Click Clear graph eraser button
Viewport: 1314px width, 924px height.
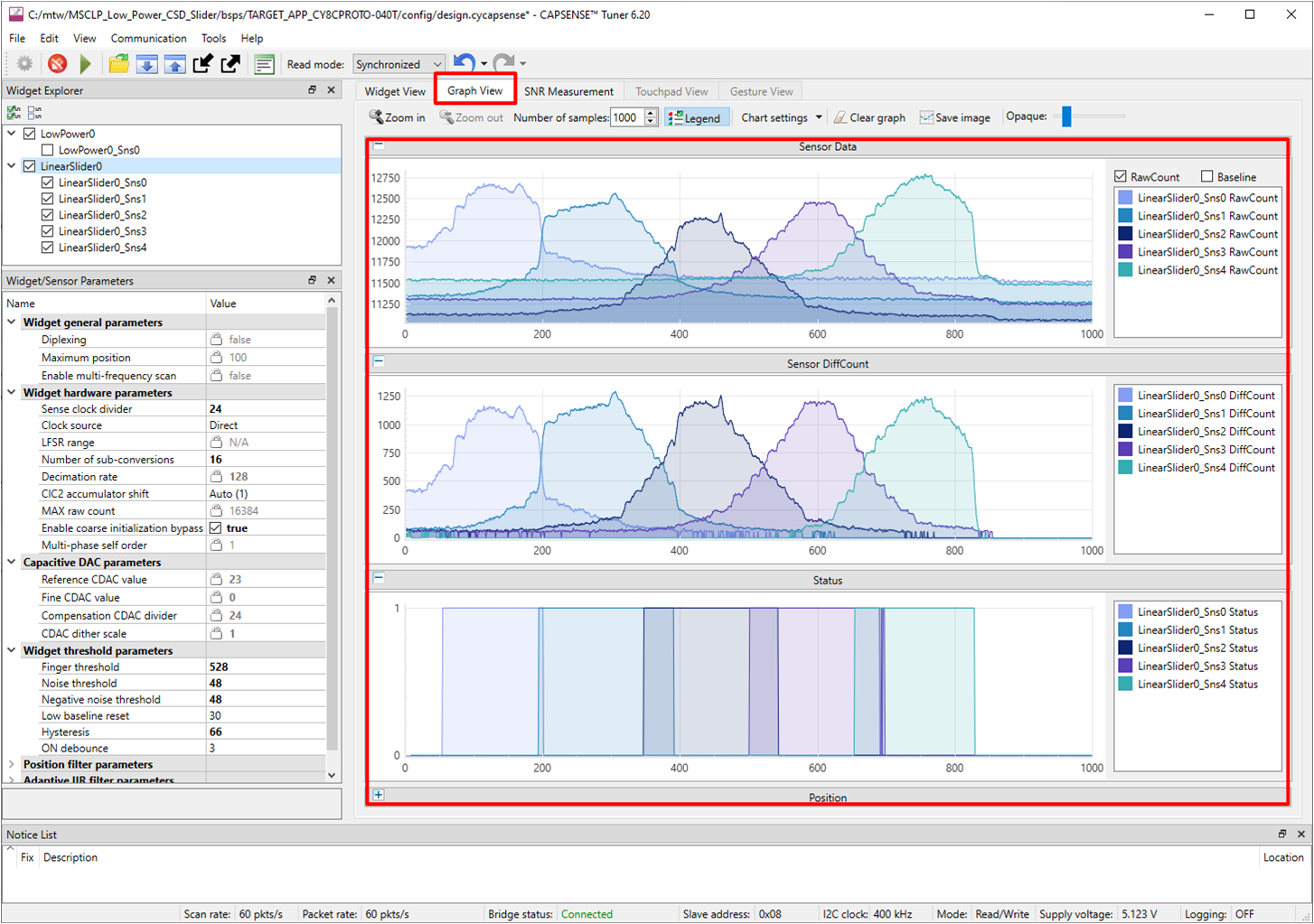point(869,117)
